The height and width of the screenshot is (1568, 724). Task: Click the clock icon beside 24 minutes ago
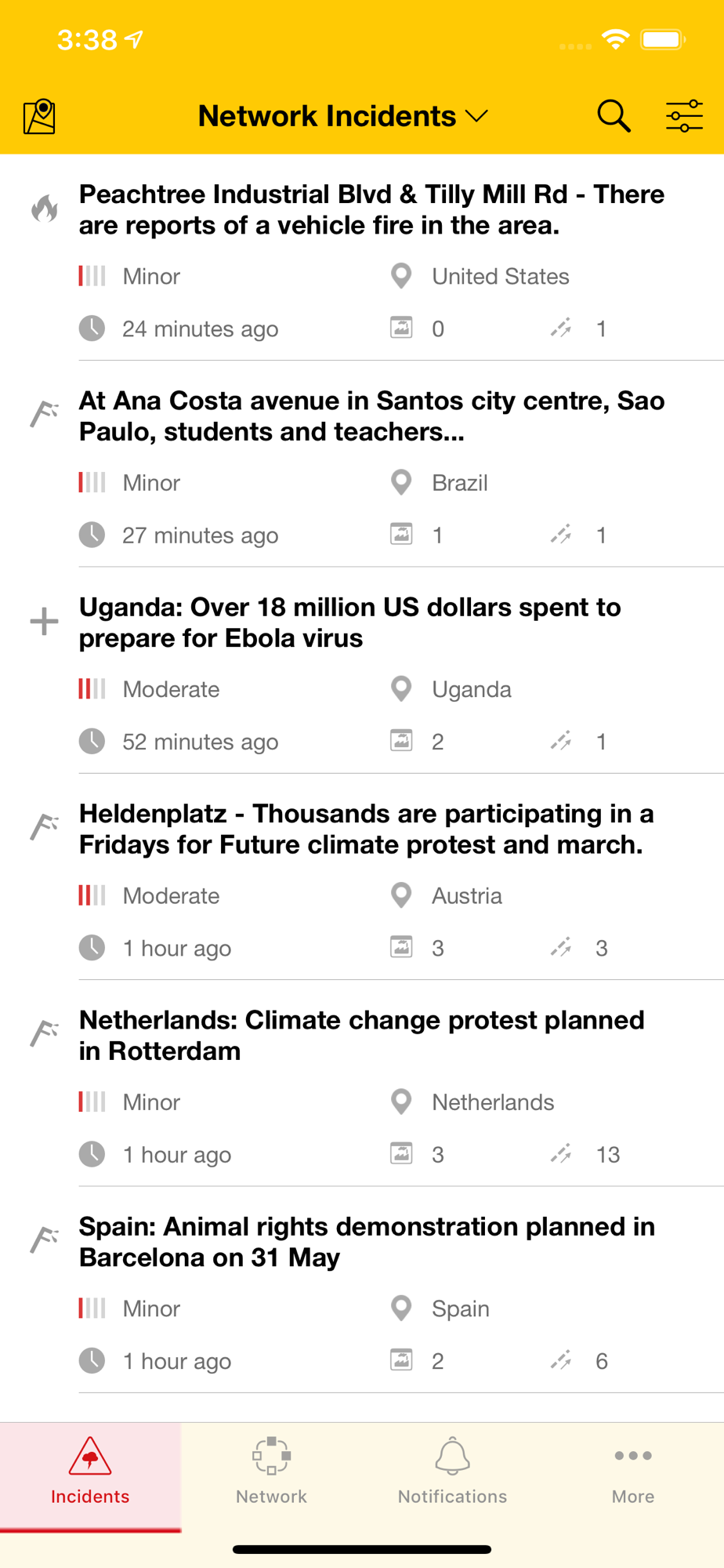pyautogui.click(x=92, y=328)
